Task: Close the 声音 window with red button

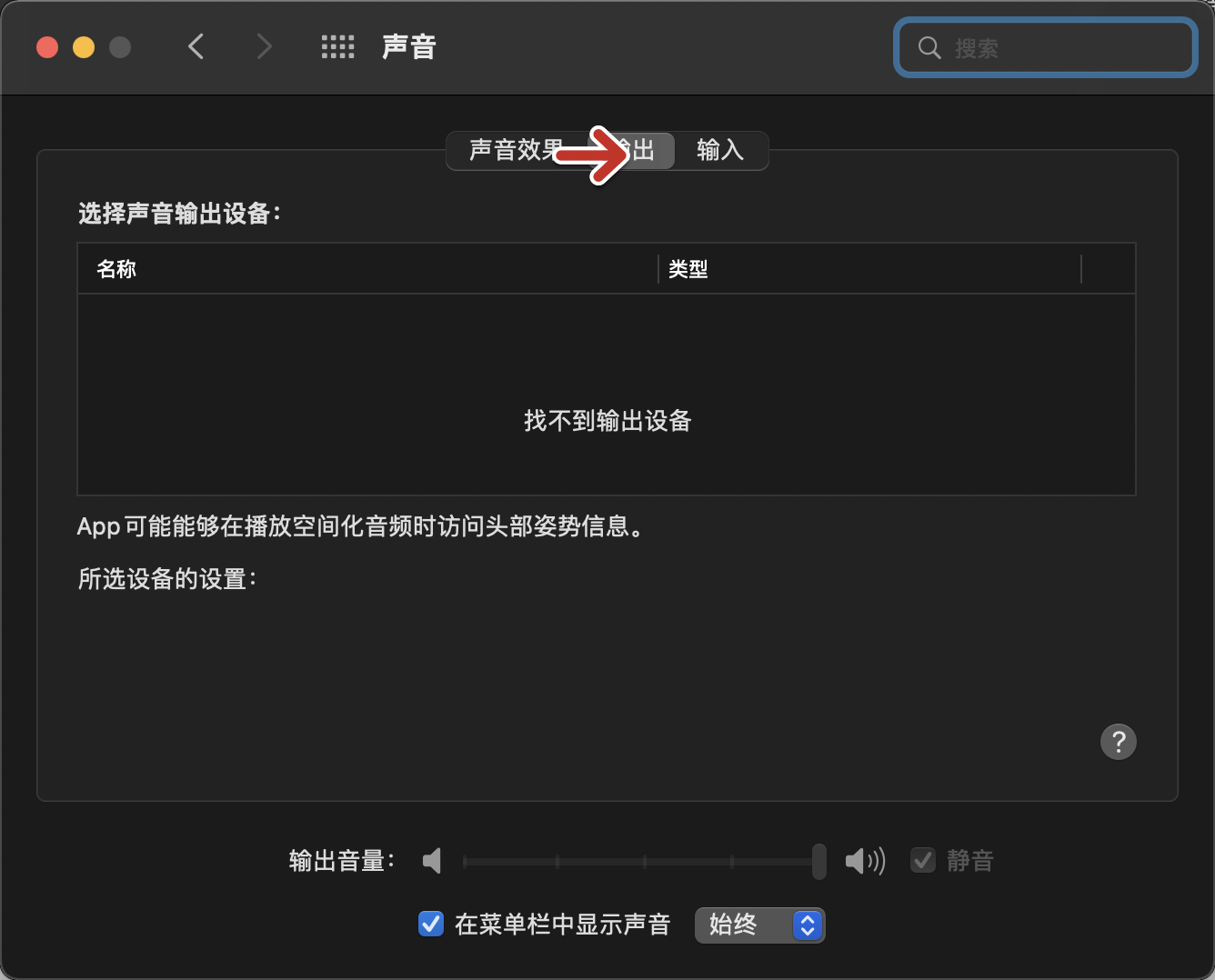Action: pyautogui.click(x=47, y=47)
